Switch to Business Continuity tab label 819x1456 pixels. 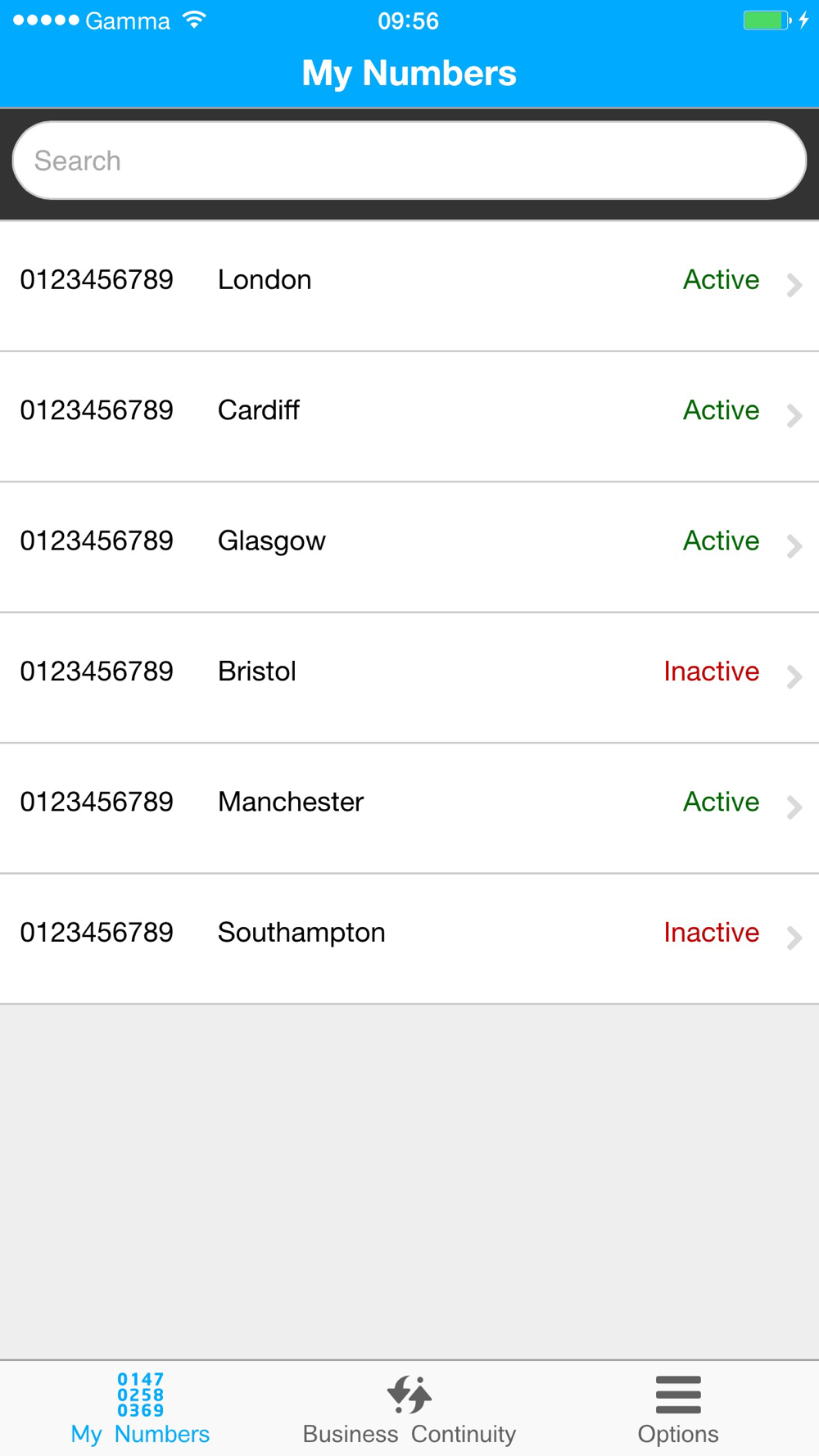click(409, 1434)
